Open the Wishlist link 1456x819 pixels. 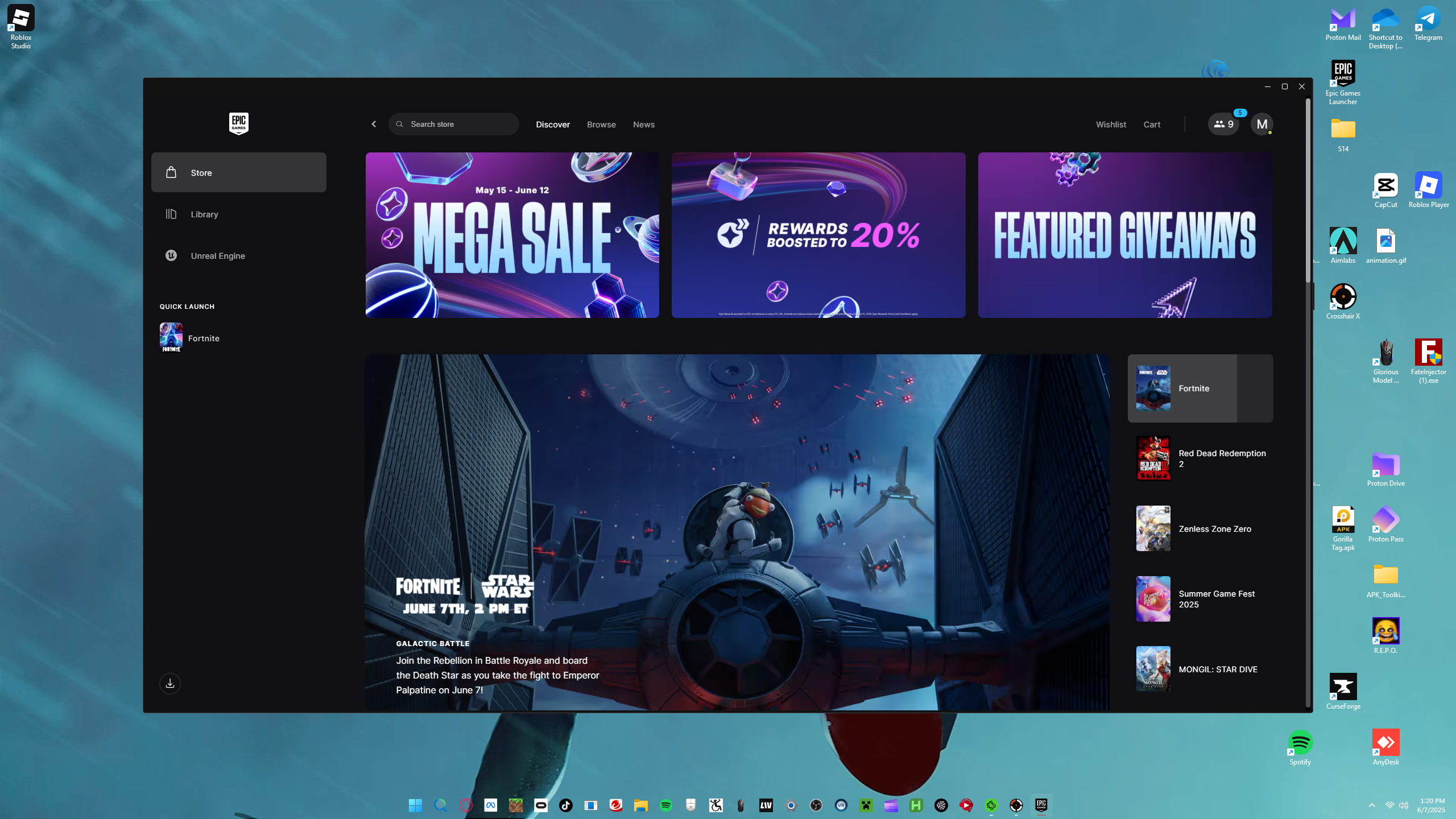1110,125
